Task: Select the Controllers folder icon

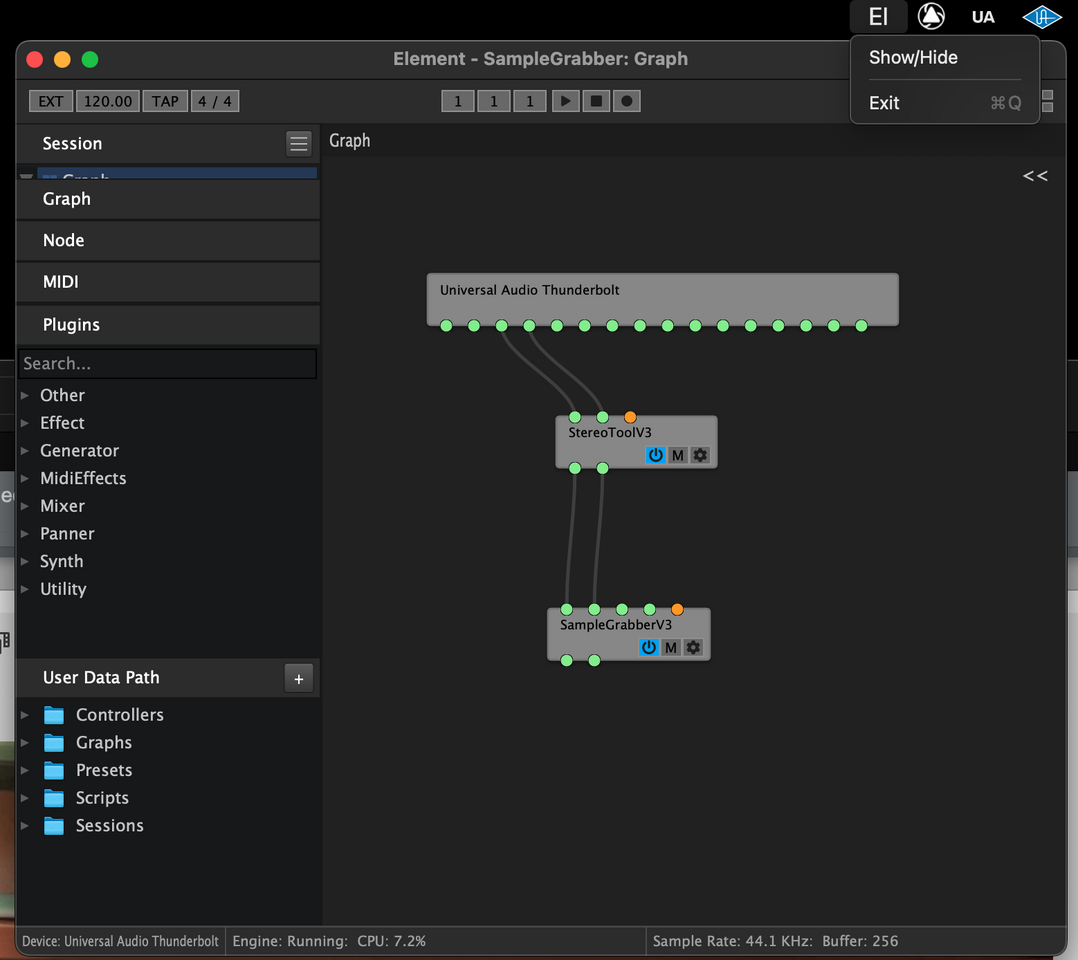Action: (54, 715)
